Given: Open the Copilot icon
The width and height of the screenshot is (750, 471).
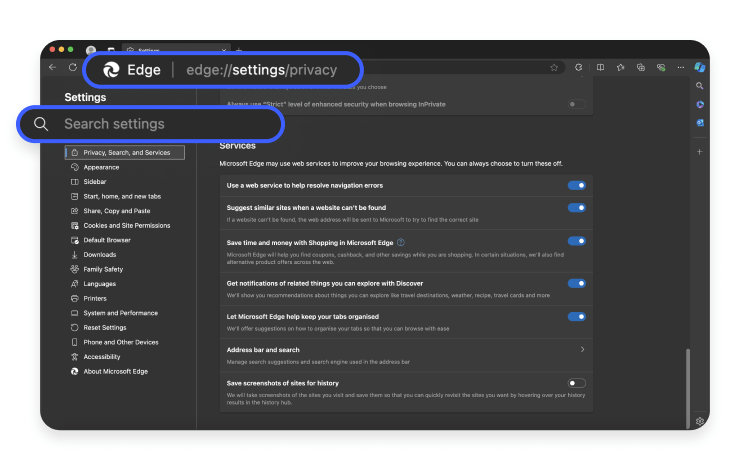Looking at the screenshot, I should [700, 67].
